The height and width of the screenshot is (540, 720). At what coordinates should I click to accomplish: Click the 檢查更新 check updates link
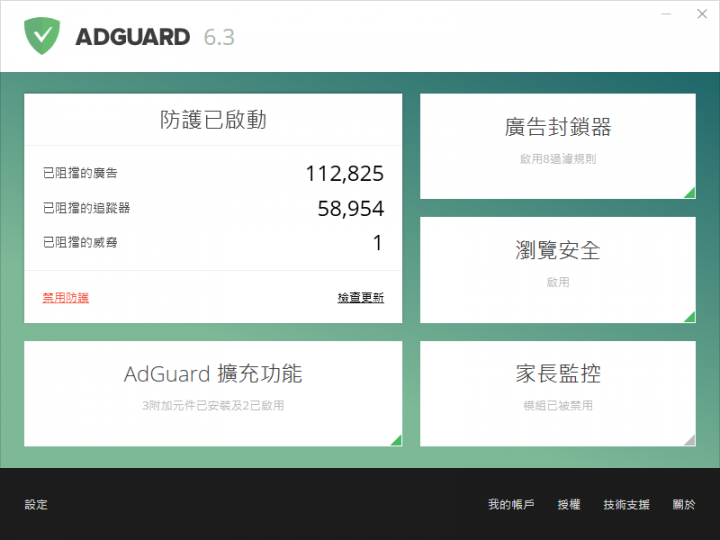coord(360,298)
